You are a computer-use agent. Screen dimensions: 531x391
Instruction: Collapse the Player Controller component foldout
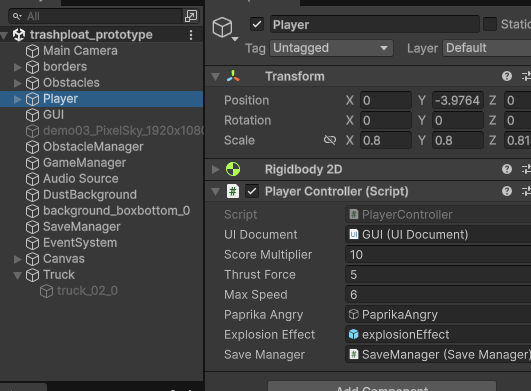click(215, 192)
